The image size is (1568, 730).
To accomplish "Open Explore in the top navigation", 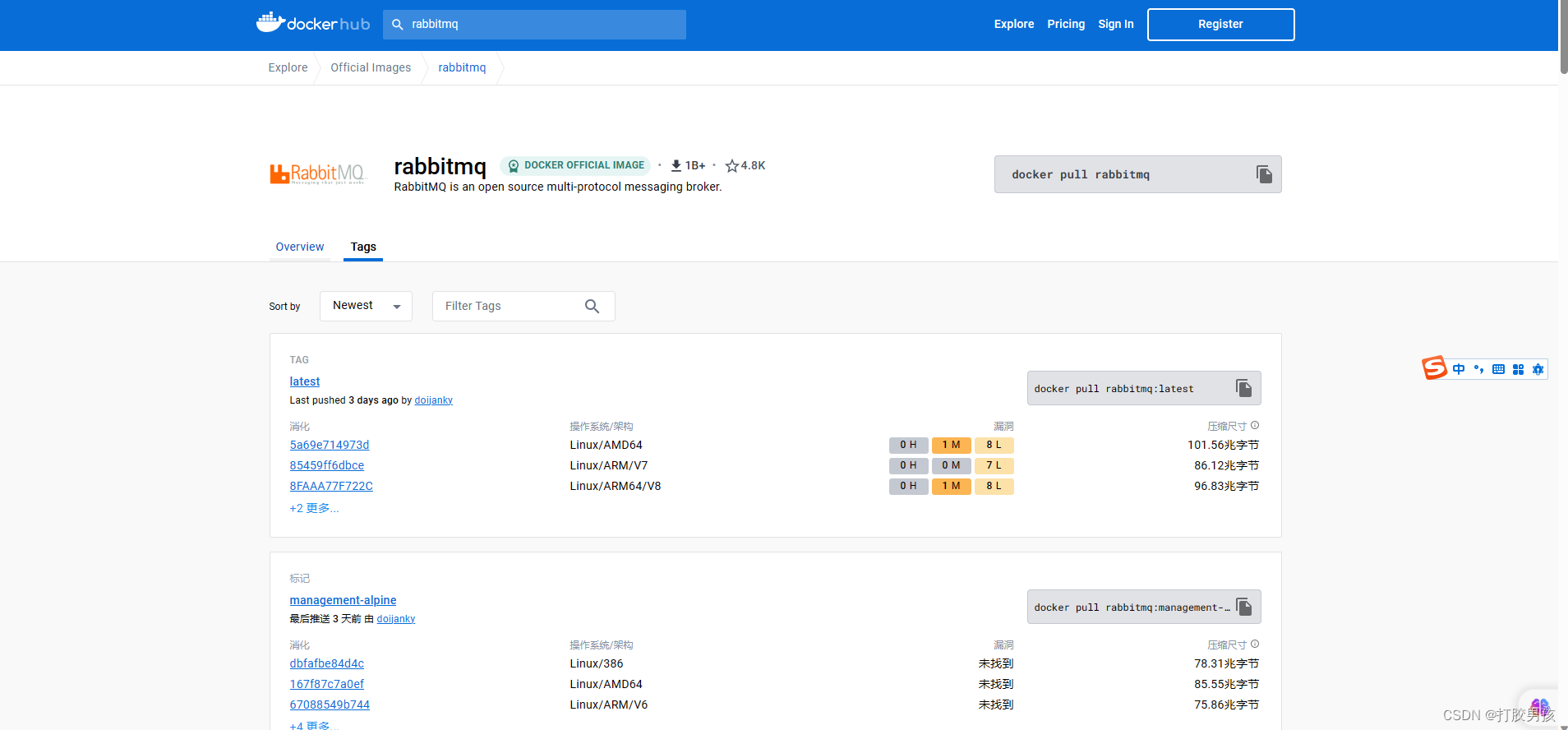I will (x=1014, y=24).
